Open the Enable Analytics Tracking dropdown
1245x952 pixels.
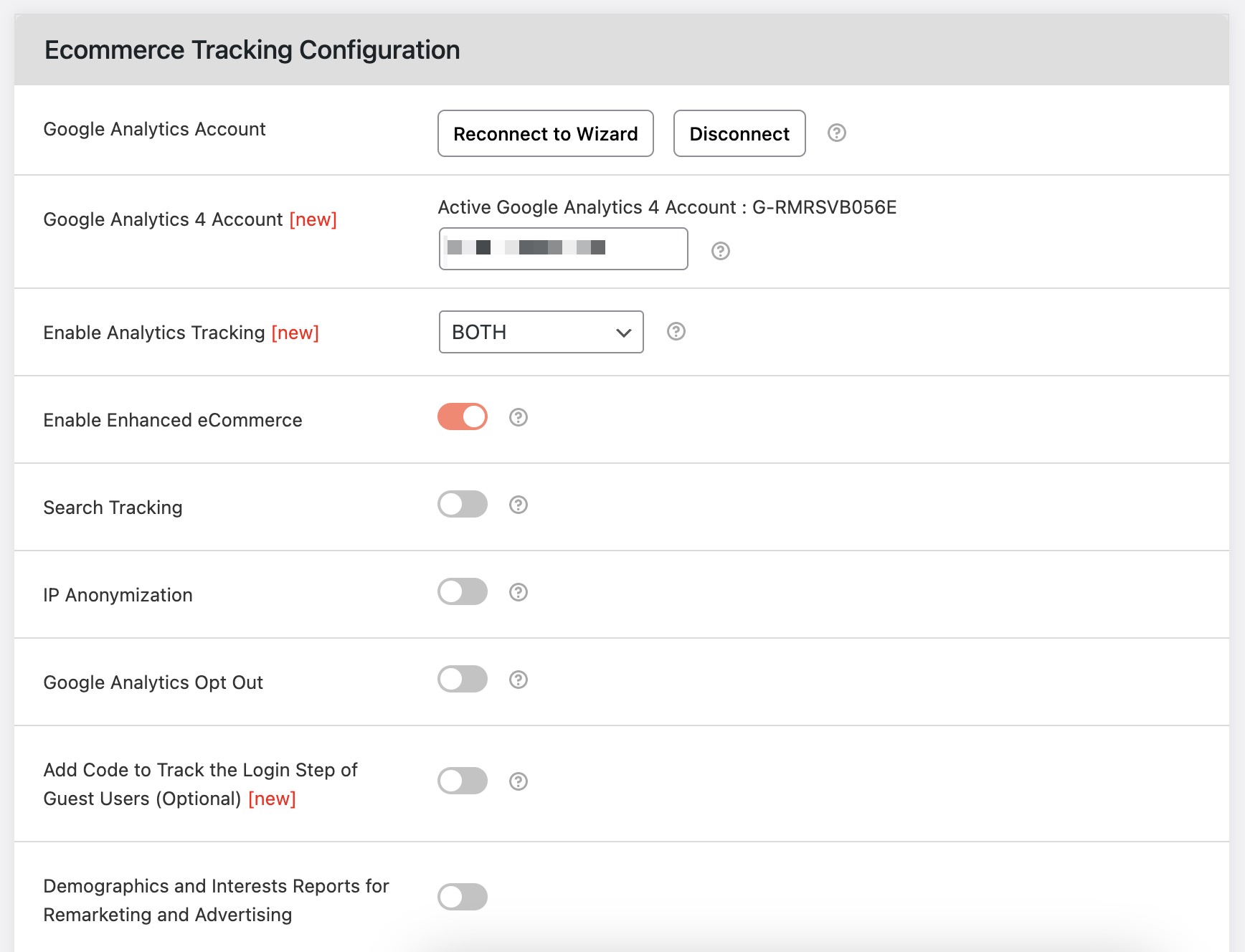[x=540, y=332]
